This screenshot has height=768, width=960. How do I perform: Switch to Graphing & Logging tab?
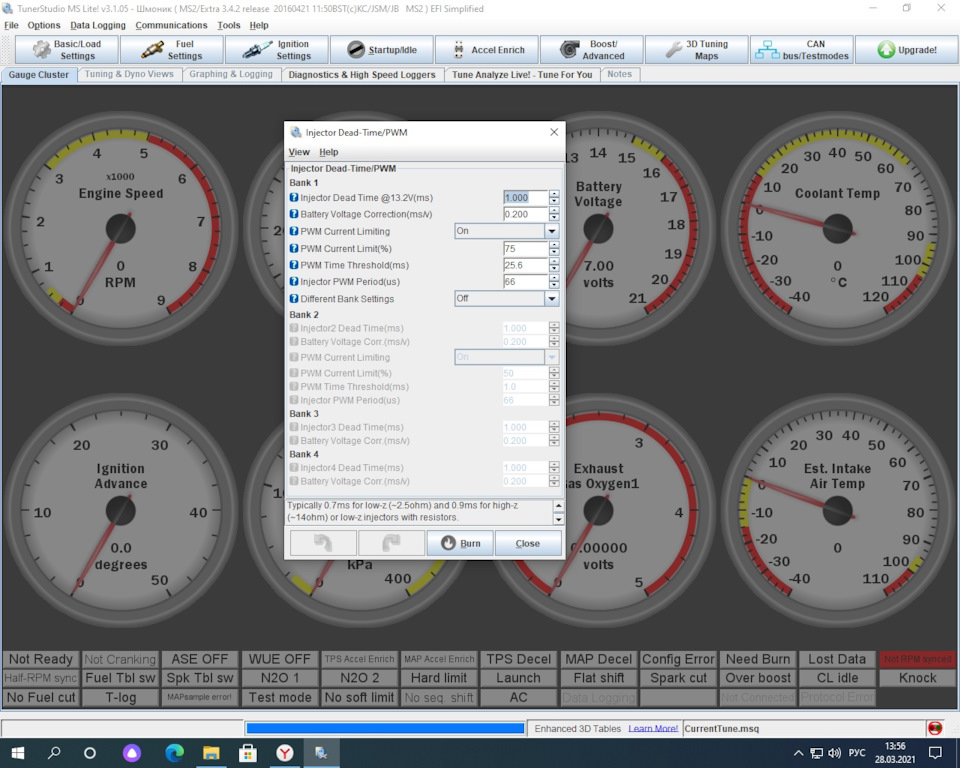pyautogui.click(x=231, y=74)
